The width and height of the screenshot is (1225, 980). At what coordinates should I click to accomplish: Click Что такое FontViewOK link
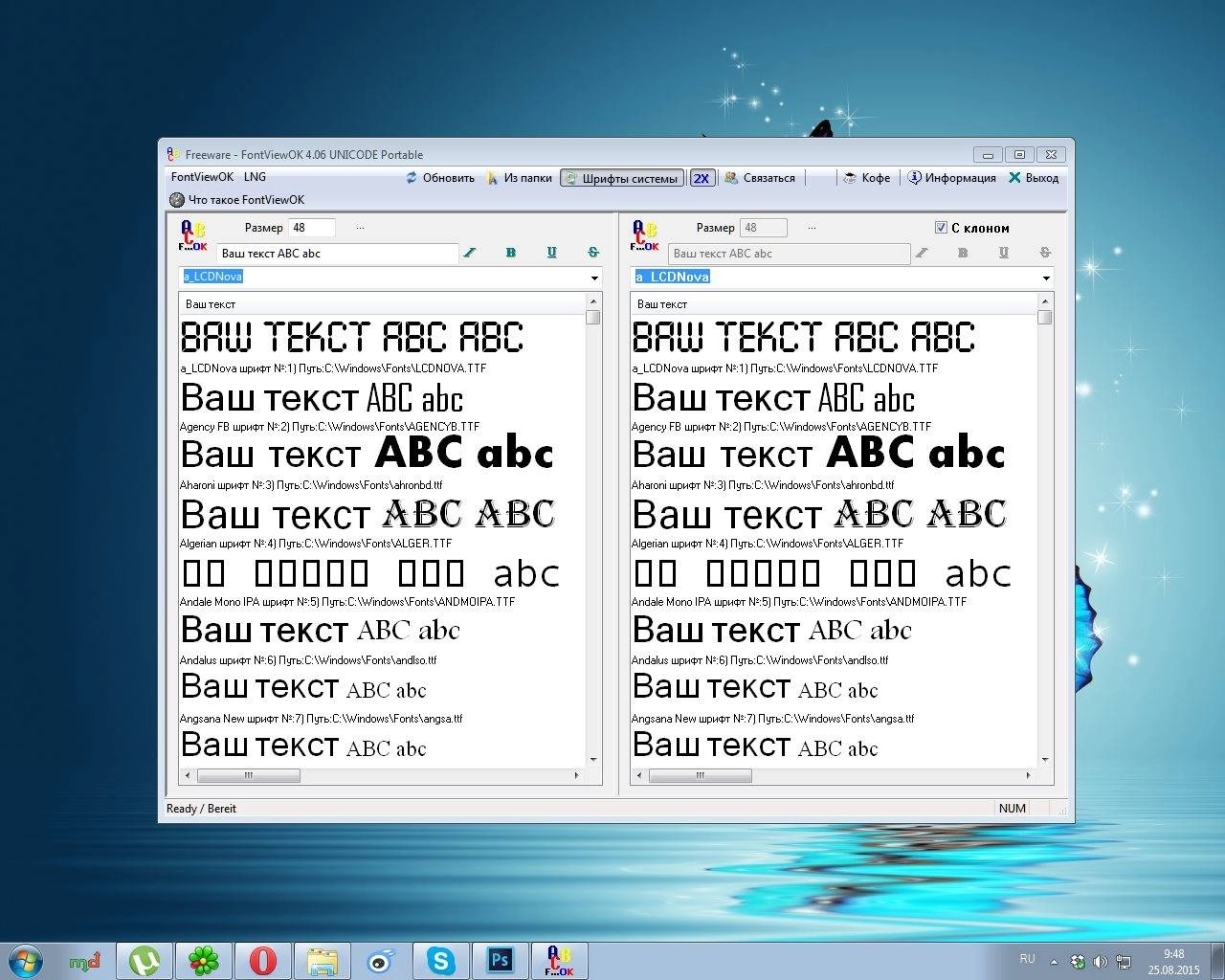[237, 200]
